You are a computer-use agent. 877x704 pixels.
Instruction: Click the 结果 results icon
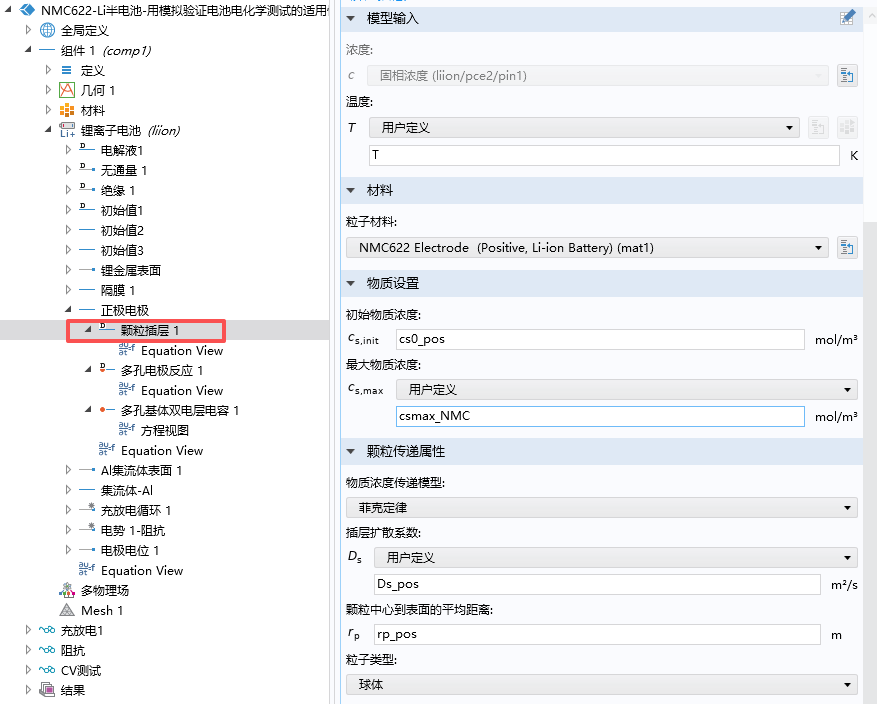tap(47, 690)
